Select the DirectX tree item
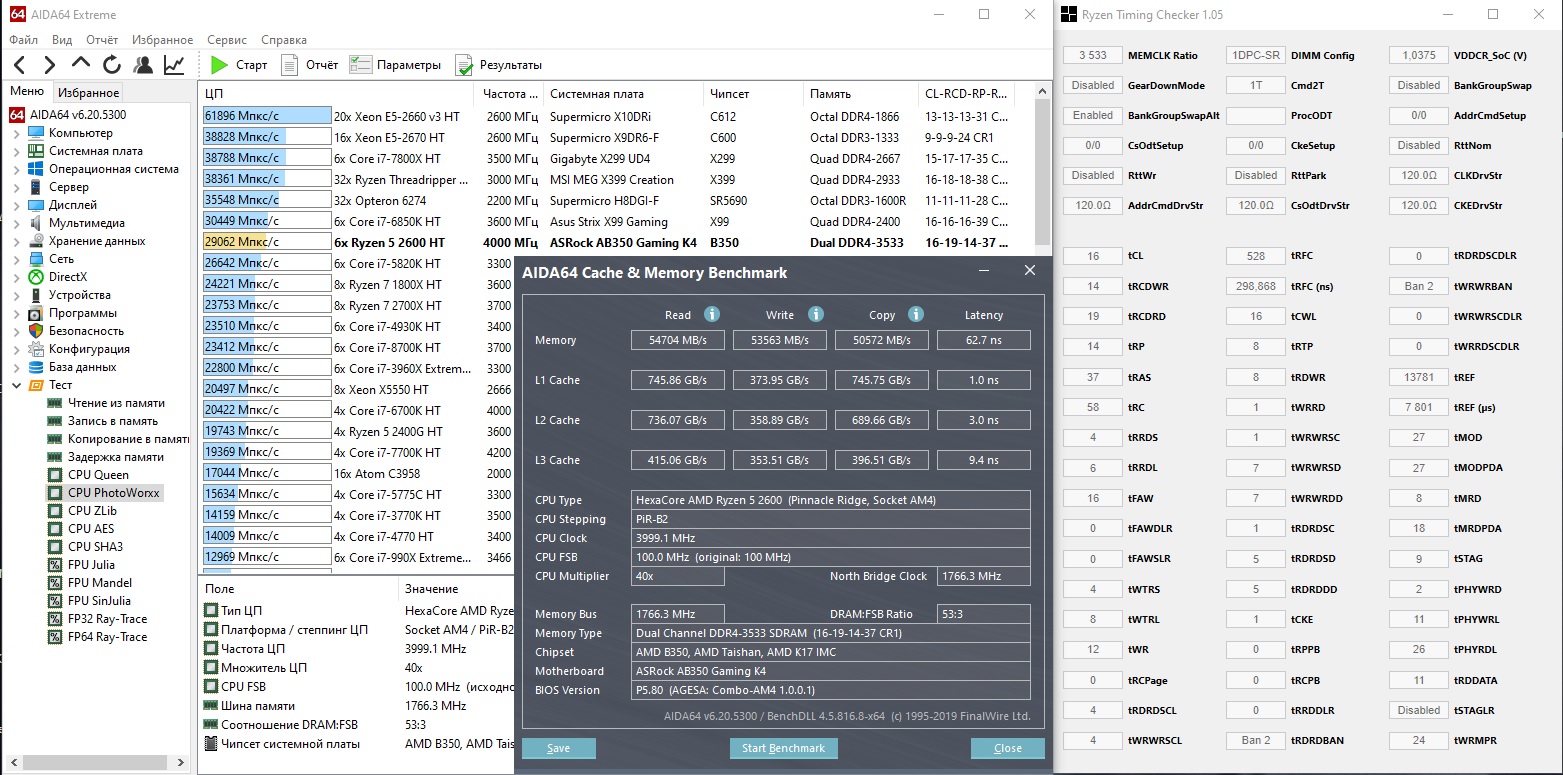 click(57, 277)
